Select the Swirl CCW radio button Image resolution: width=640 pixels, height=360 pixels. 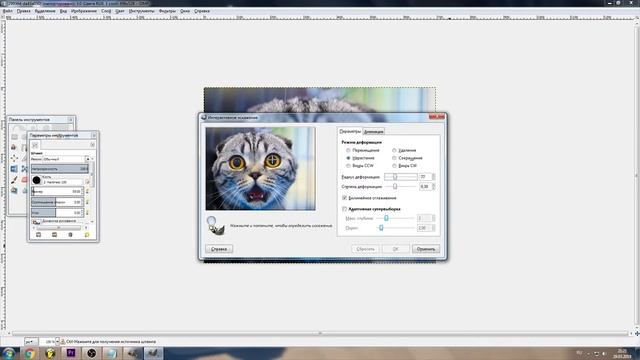click(x=348, y=166)
